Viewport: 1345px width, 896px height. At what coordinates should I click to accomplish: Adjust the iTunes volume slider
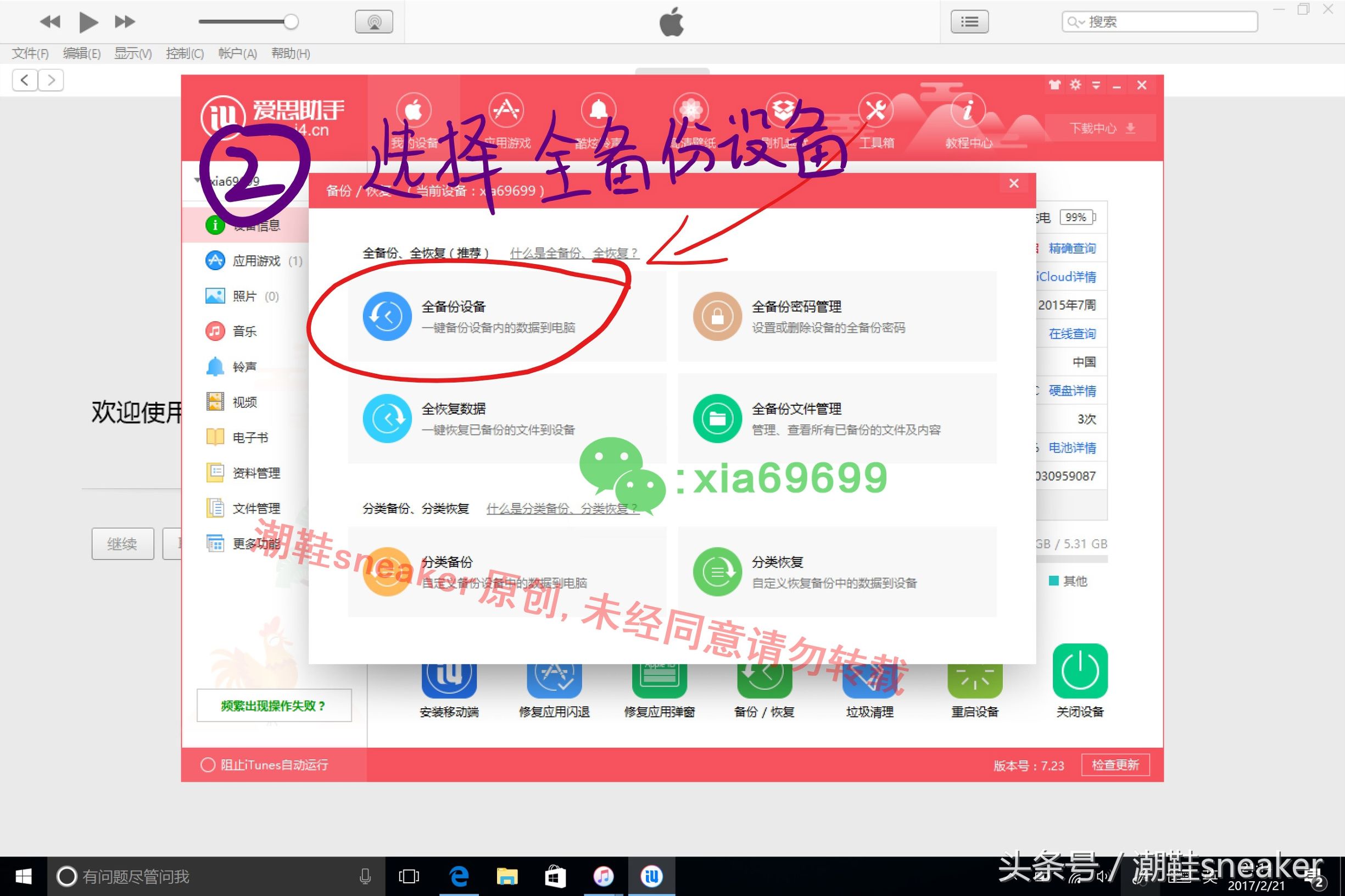click(x=293, y=22)
